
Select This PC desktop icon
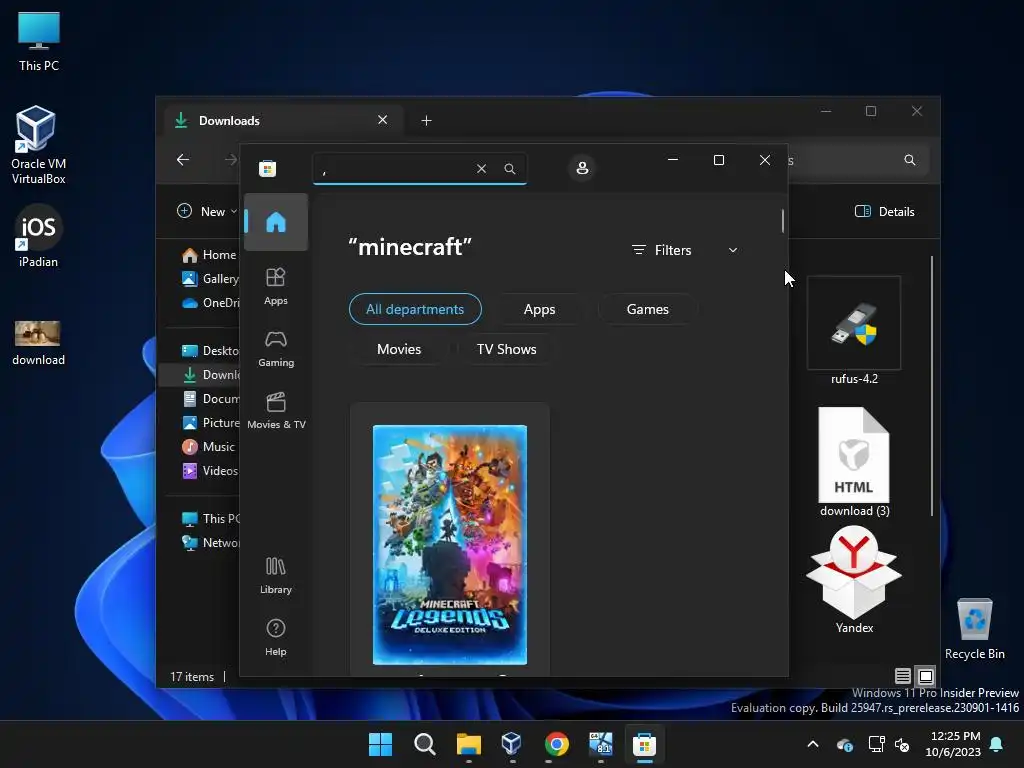point(39,42)
